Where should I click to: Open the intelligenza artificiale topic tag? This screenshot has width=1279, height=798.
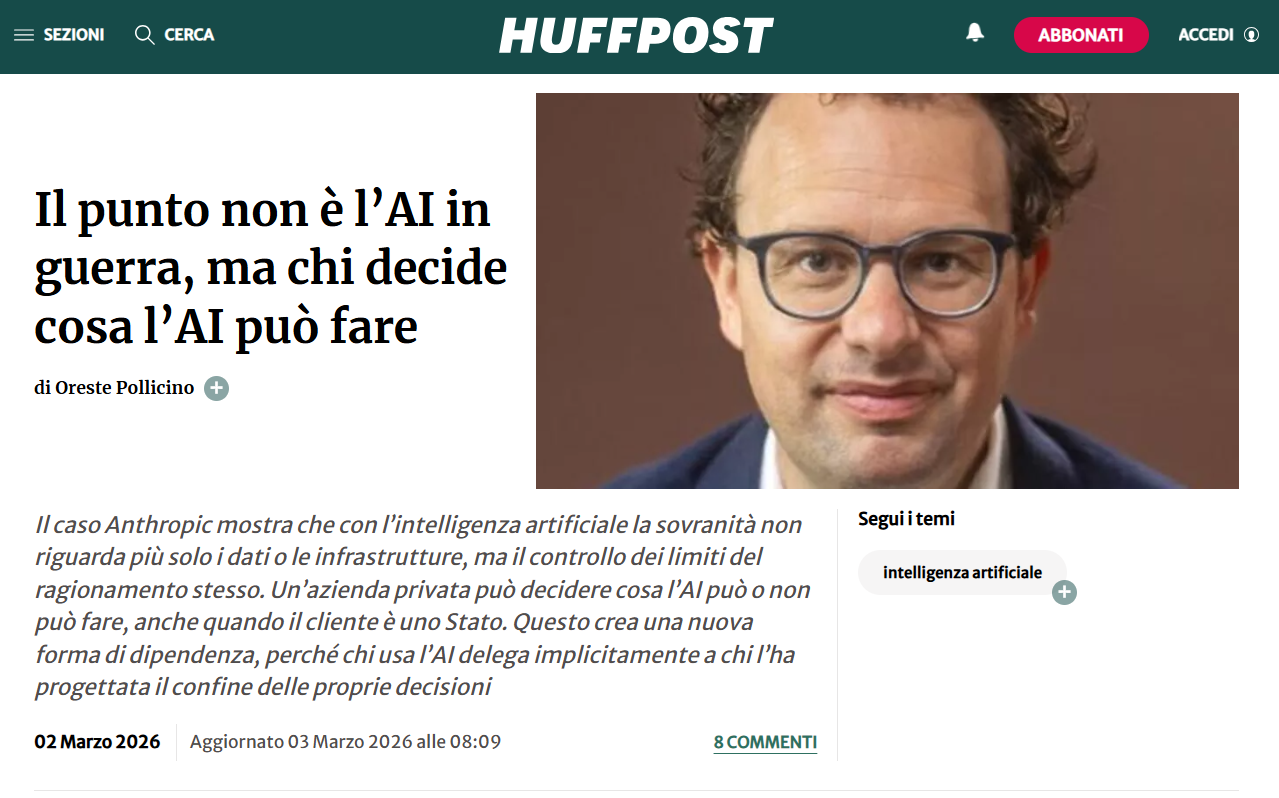tap(962, 573)
